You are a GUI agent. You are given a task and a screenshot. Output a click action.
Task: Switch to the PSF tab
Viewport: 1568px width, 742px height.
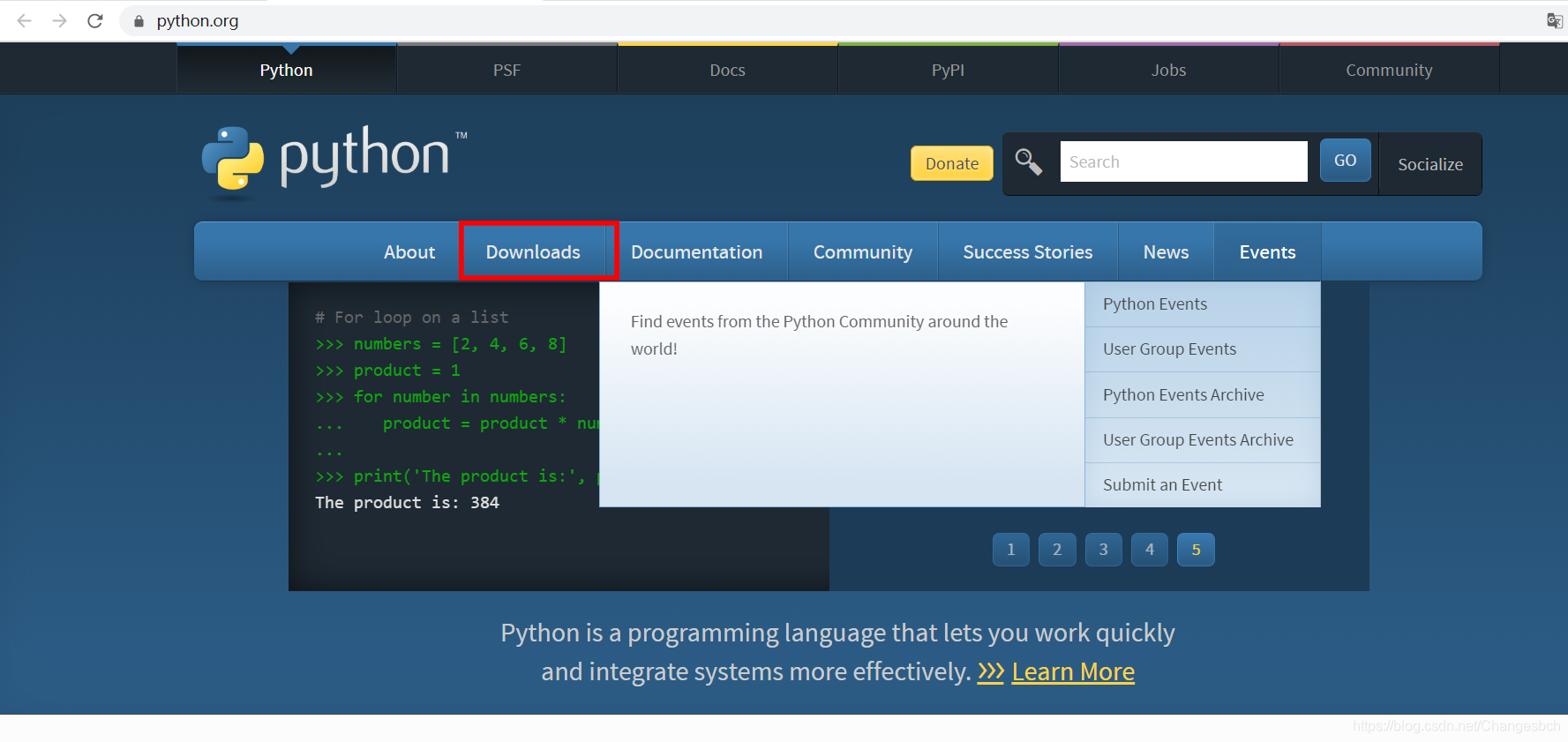tap(506, 70)
